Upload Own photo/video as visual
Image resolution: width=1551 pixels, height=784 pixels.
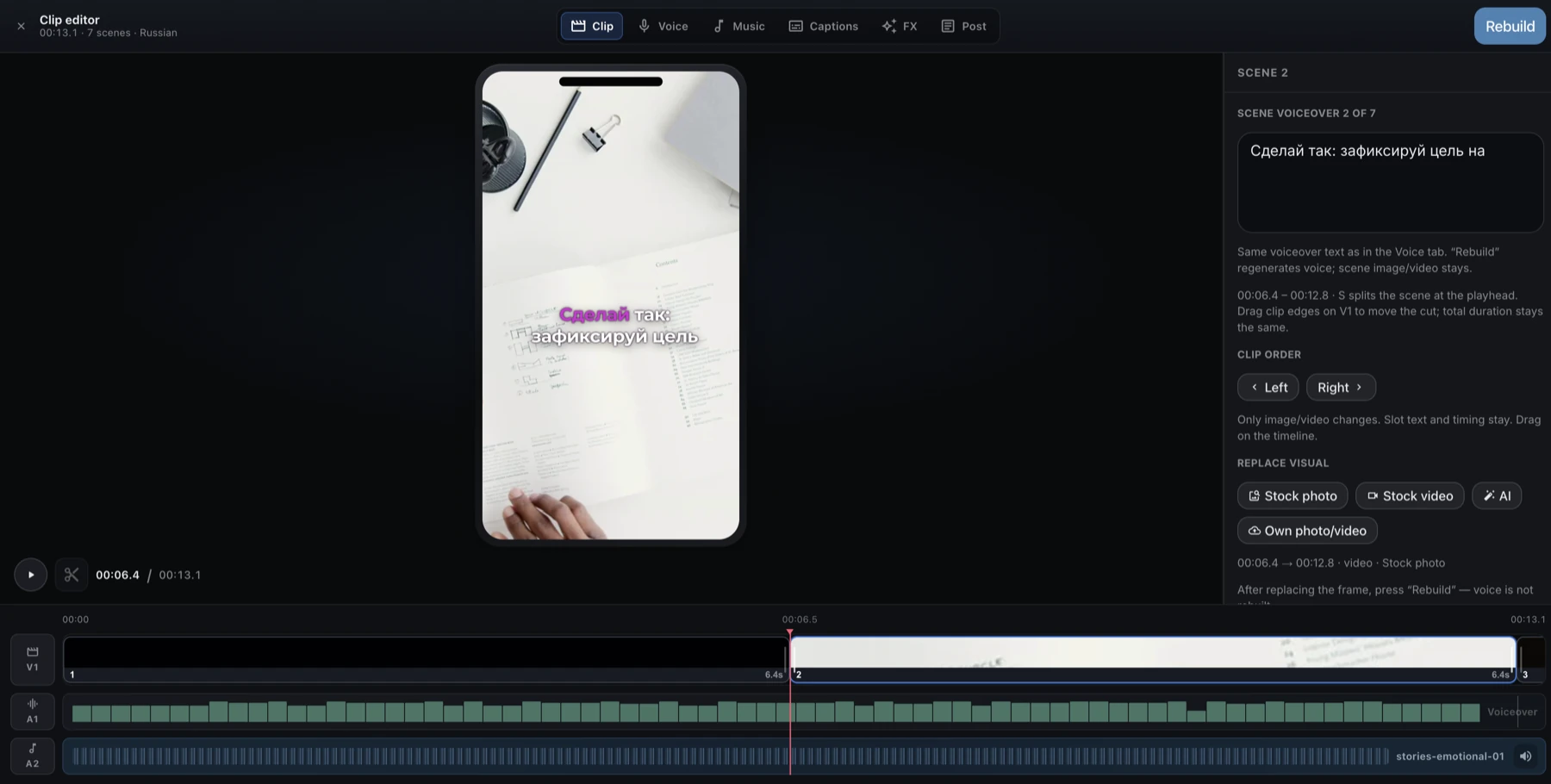click(1307, 530)
